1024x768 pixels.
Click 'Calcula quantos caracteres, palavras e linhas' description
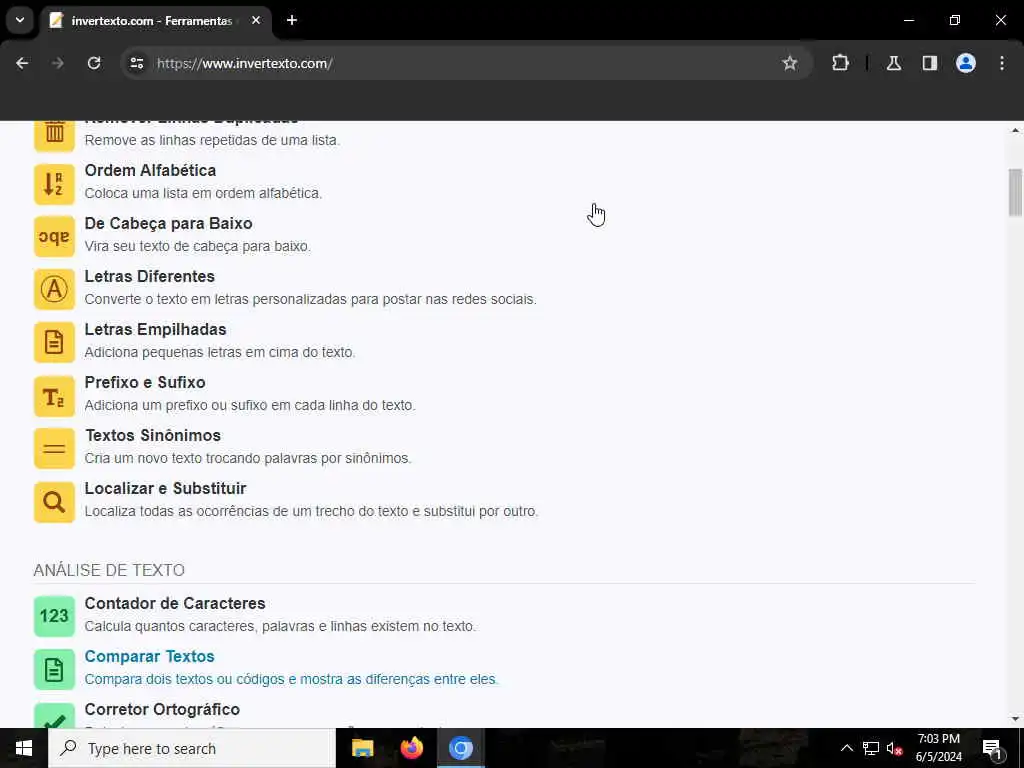pyautogui.click(x=280, y=626)
